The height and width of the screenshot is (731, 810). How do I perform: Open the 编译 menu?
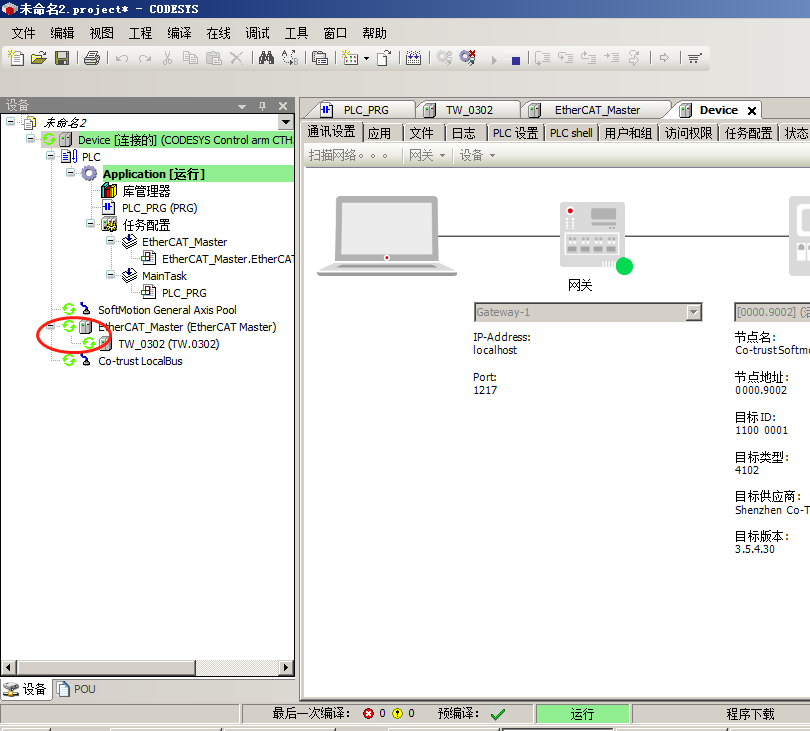point(179,33)
